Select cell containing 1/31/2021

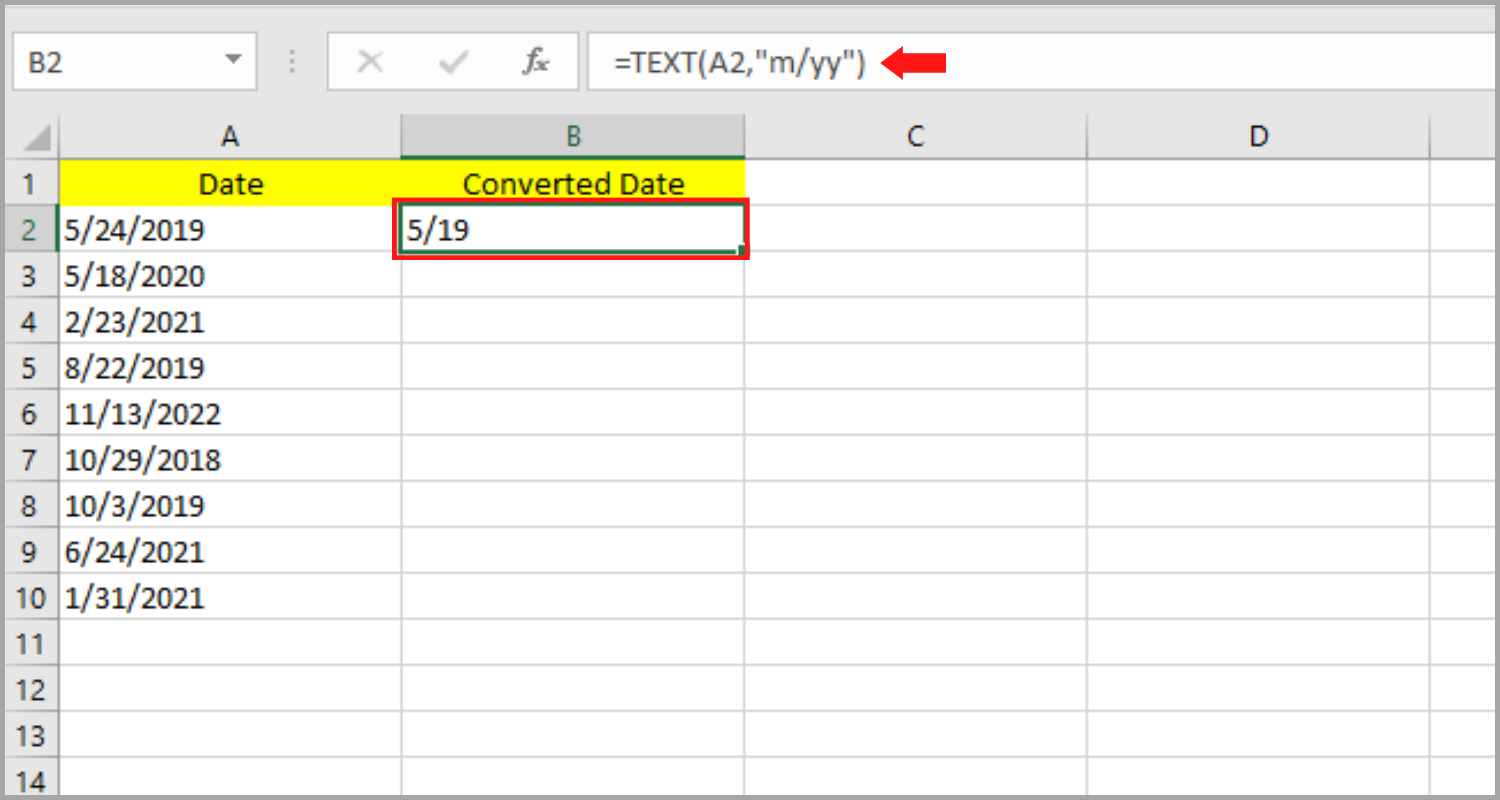(230, 597)
